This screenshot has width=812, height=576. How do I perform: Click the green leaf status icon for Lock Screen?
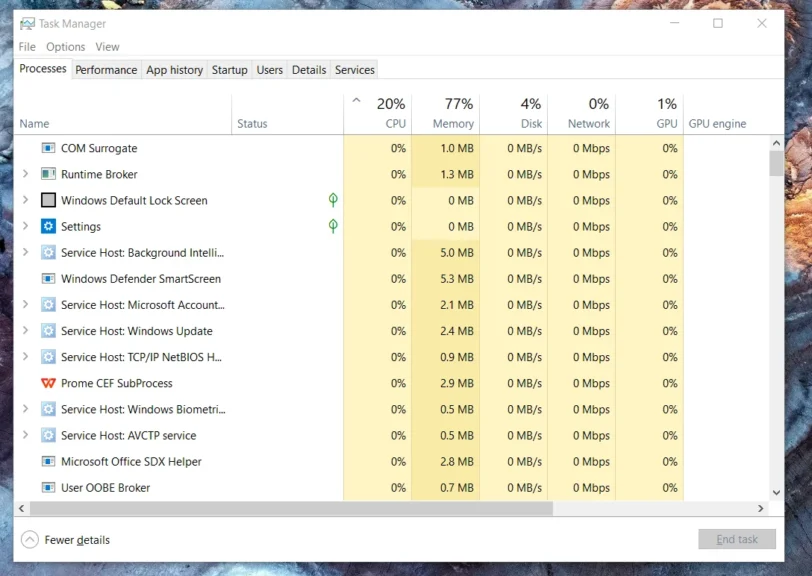(333, 200)
